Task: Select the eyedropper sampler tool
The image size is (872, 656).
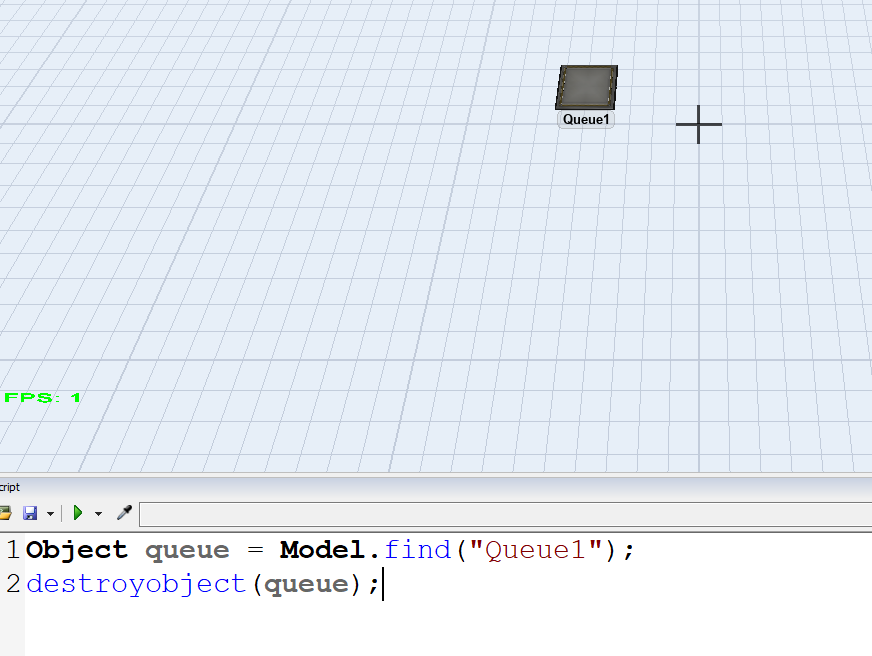Action: pyautogui.click(x=124, y=513)
